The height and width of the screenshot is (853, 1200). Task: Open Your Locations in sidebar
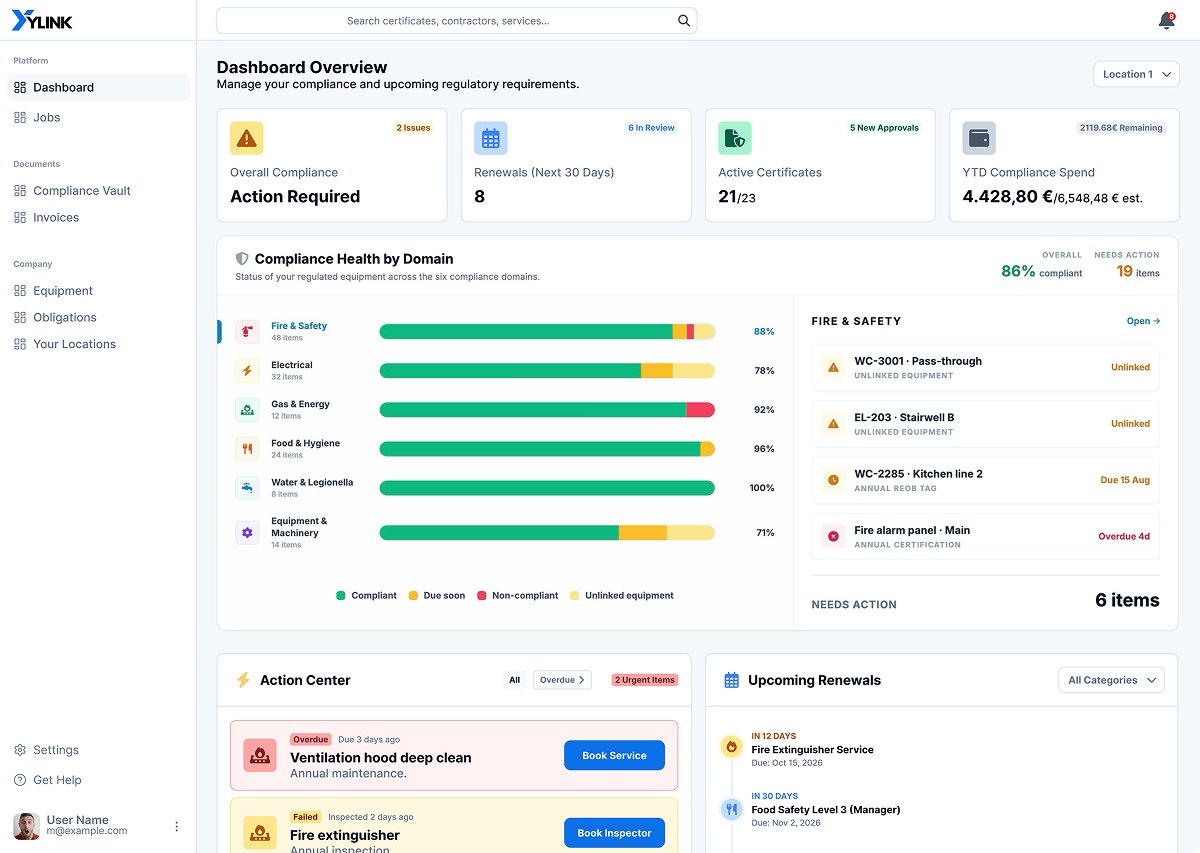pos(98,344)
